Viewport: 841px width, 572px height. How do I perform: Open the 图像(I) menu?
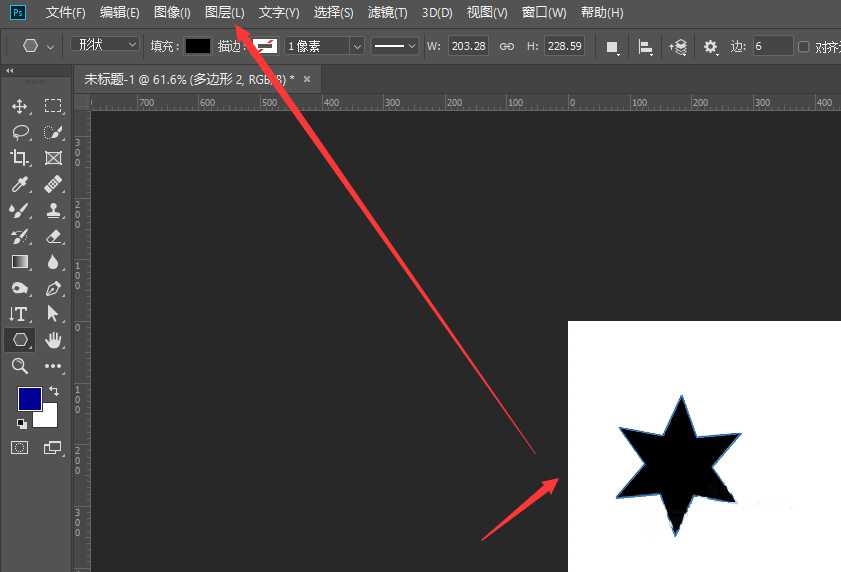tap(172, 12)
